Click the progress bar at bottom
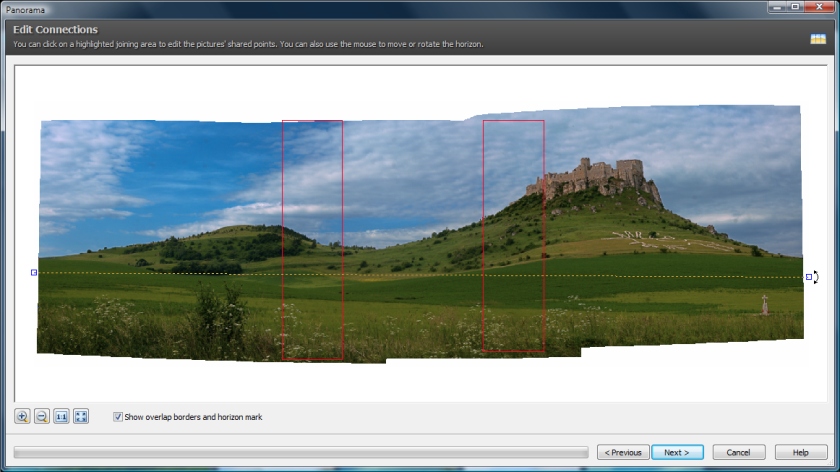The width and height of the screenshot is (840, 472). pos(301,453)
